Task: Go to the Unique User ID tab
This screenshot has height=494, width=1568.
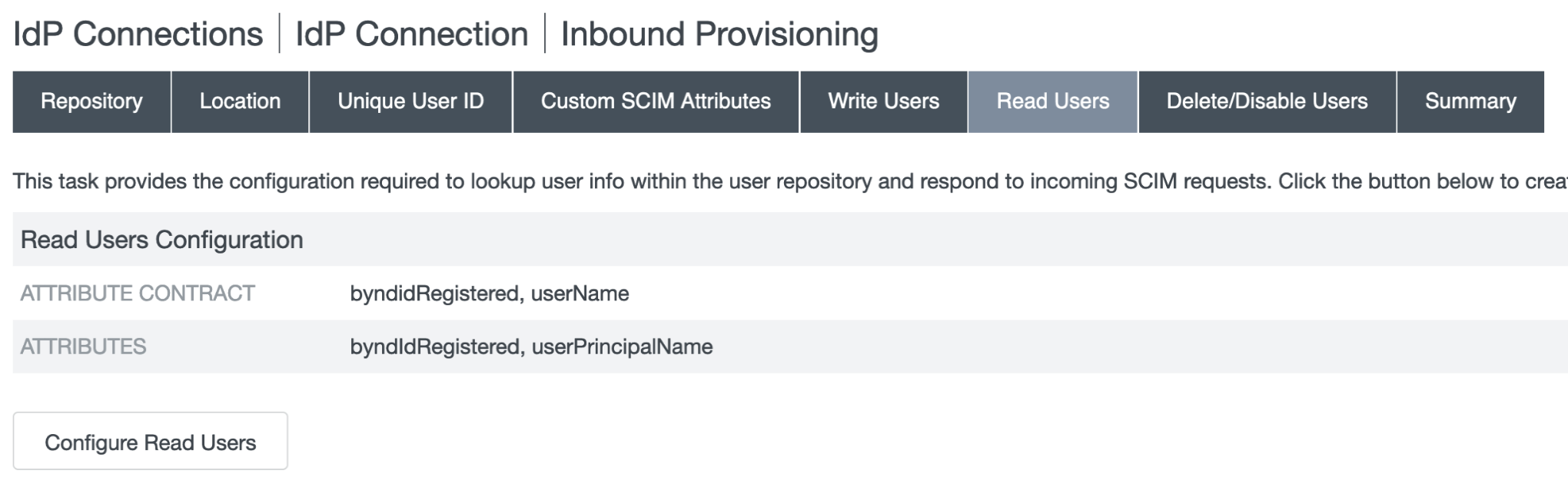Action: 410,101
